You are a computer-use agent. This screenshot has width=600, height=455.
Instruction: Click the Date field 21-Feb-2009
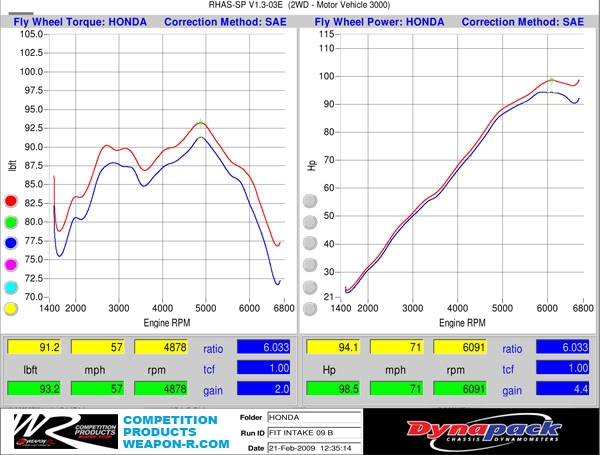tap(314, 448)
